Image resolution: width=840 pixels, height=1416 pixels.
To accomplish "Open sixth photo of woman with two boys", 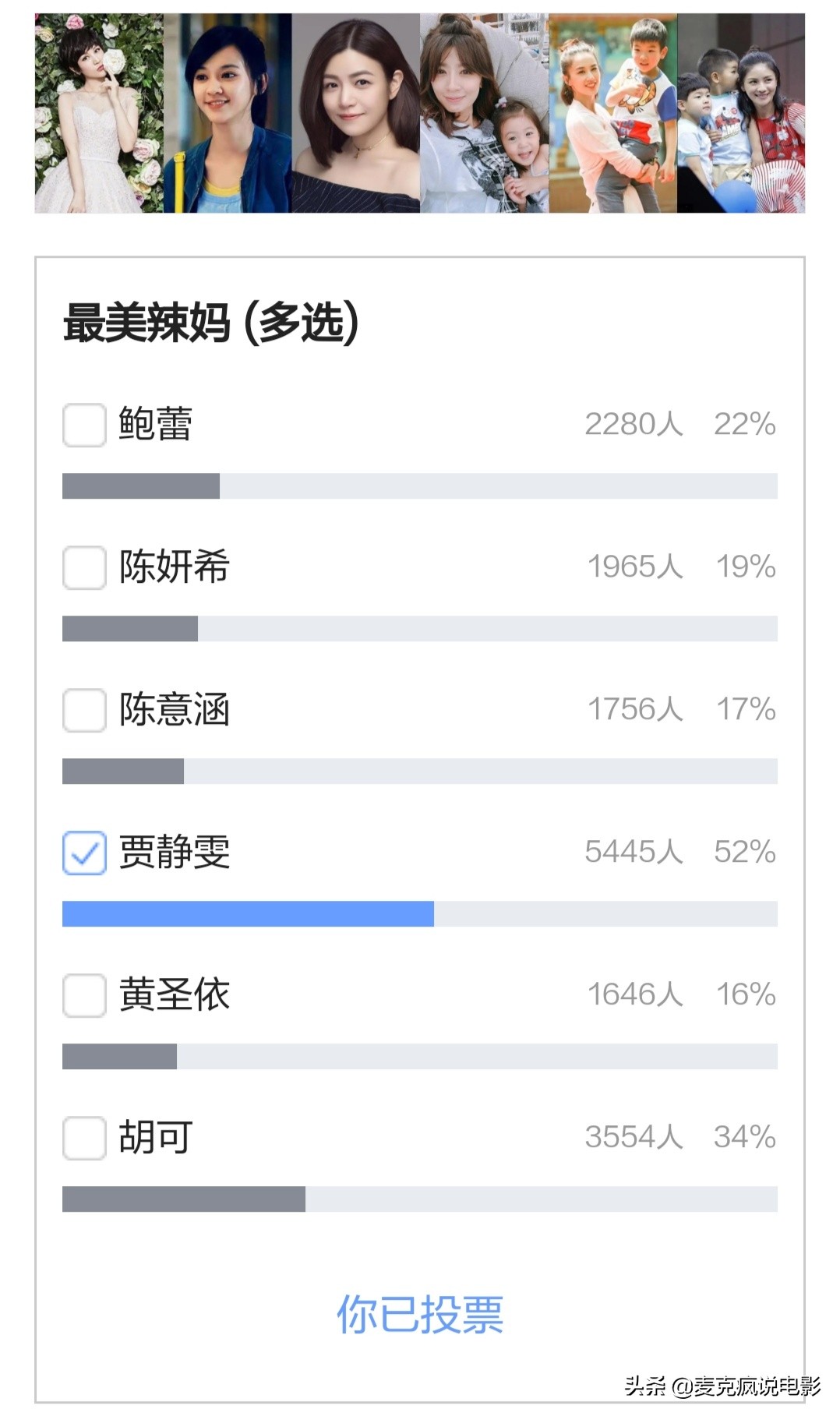I will (x=740, y=113).
